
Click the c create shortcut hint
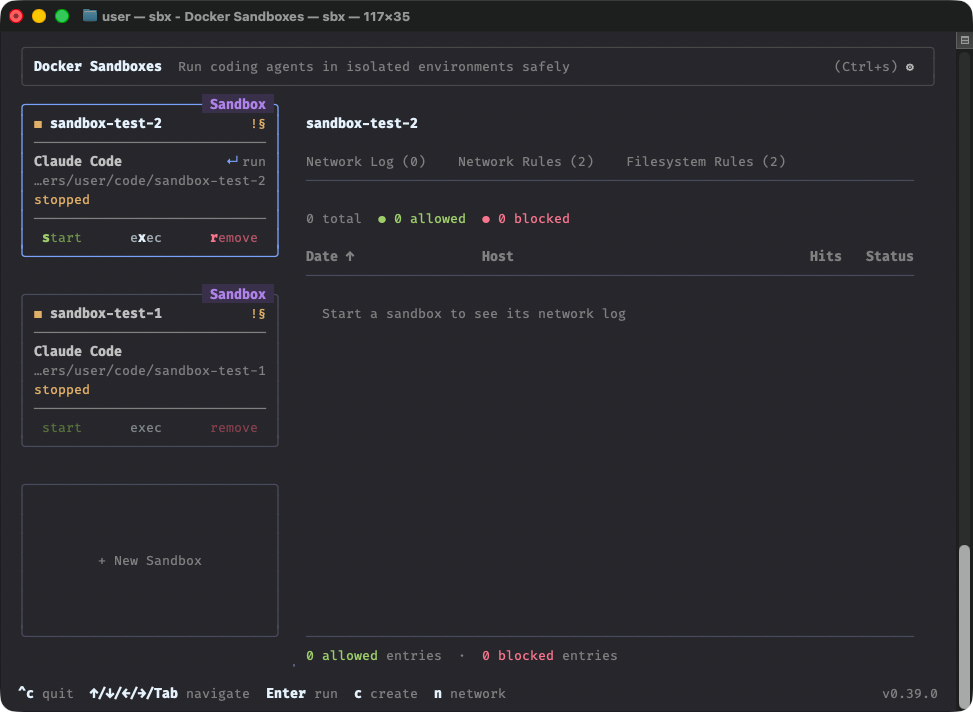pos(386,693)
